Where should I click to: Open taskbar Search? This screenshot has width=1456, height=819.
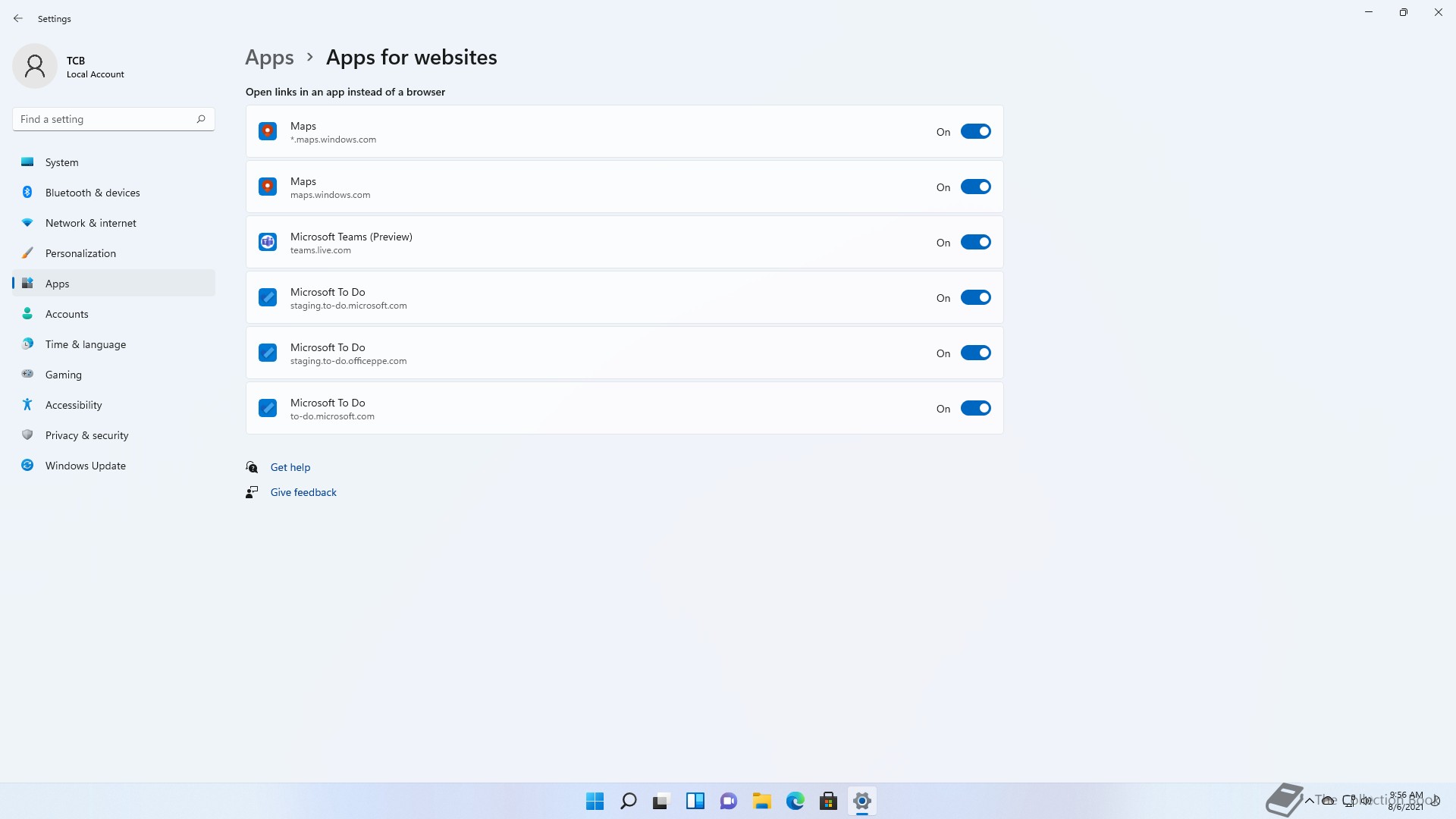[629, 801]
